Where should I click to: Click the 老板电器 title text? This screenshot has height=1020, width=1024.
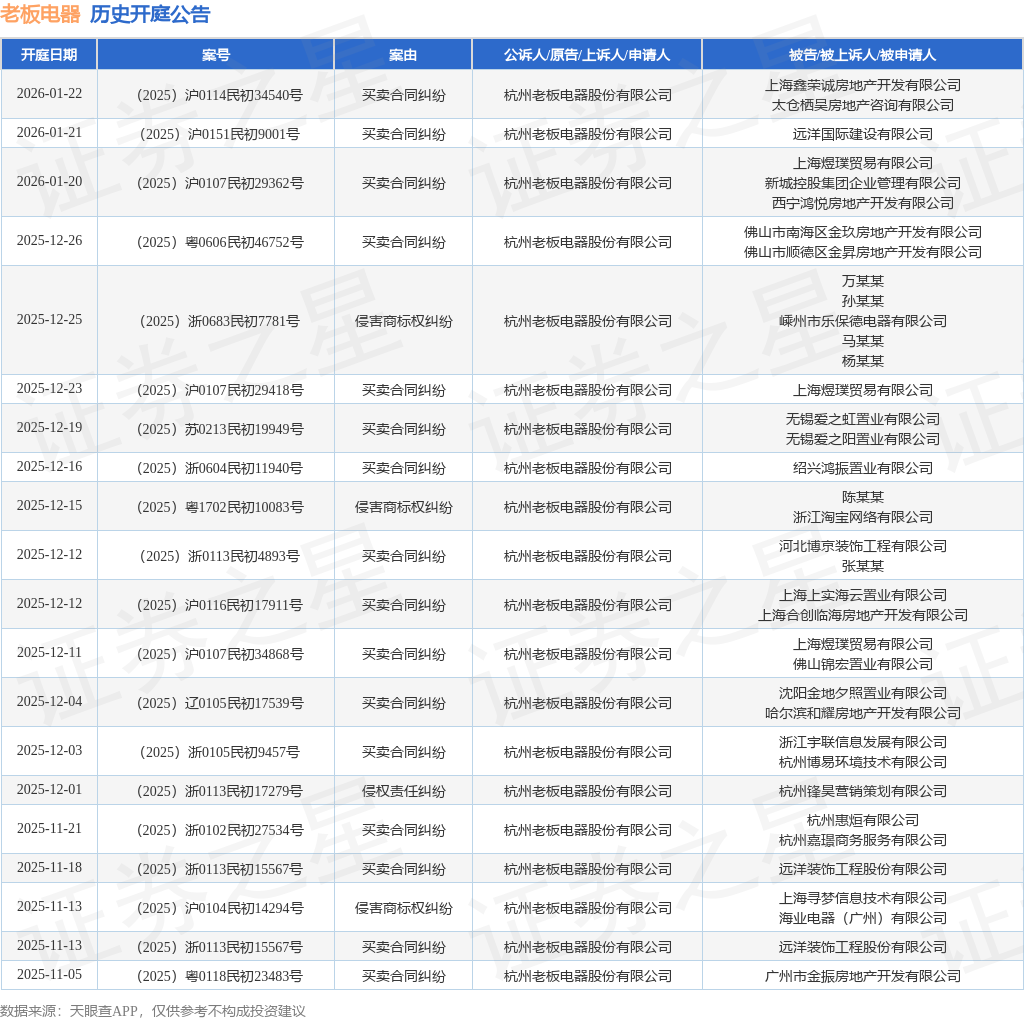click(40, 14)
